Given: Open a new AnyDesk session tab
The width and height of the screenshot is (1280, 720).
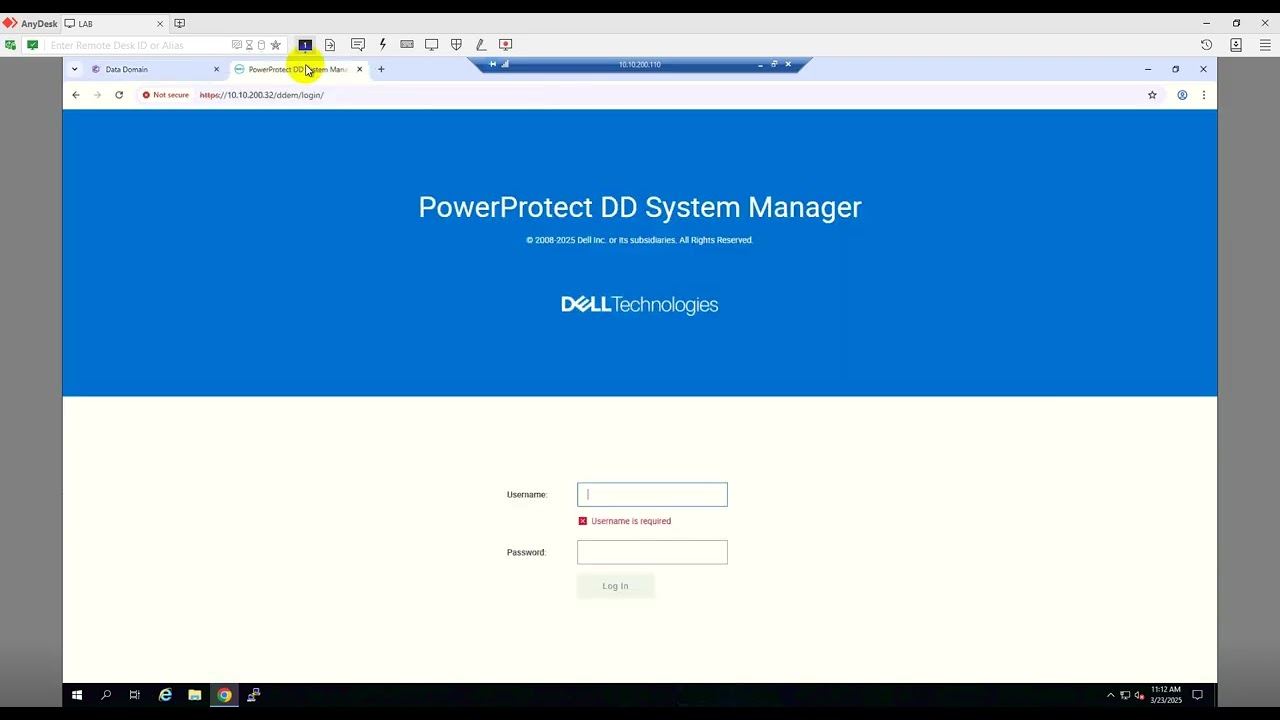Looking at the screenshot, I should 180,23.
